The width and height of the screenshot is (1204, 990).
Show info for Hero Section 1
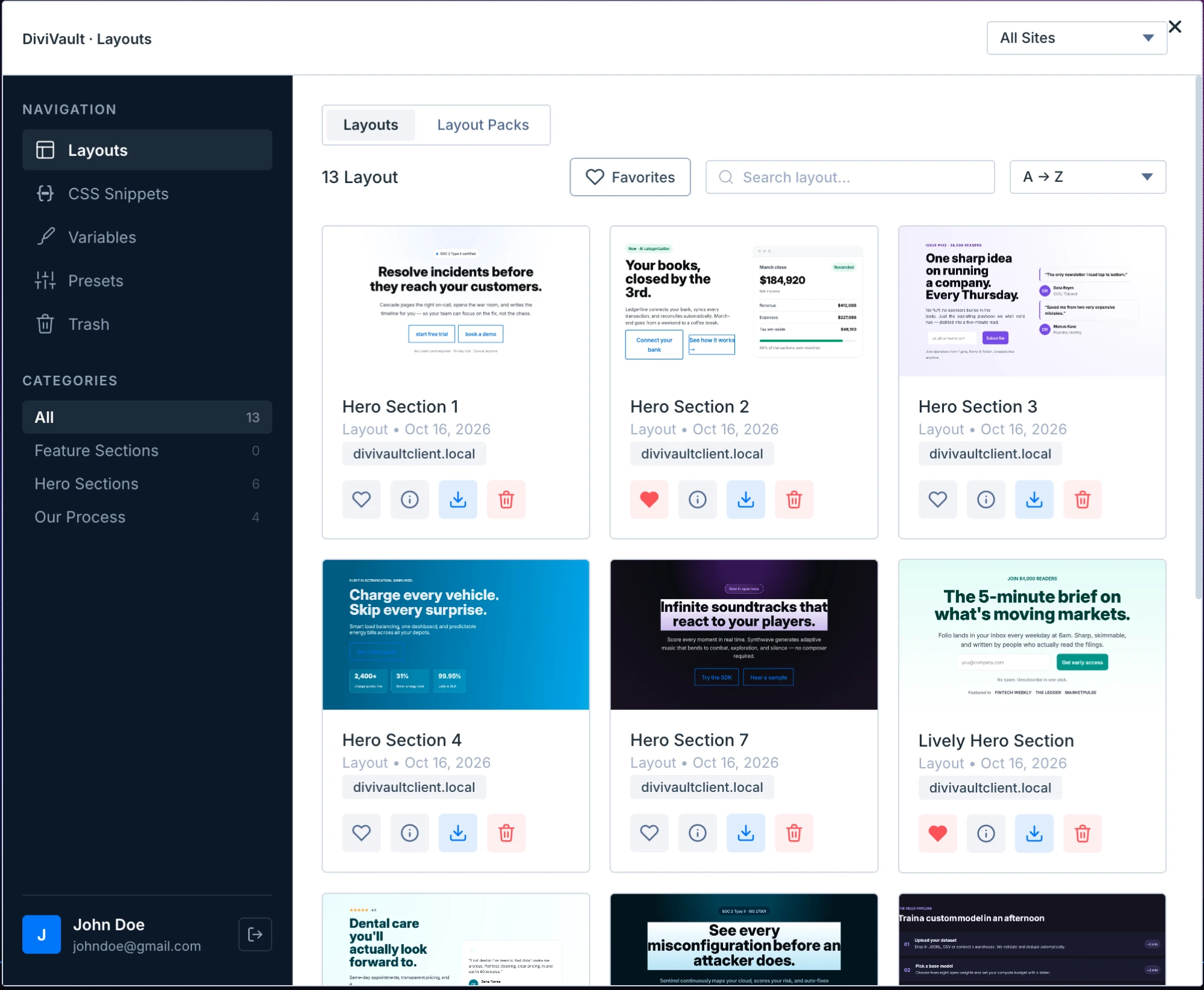(x=409, y=499)
